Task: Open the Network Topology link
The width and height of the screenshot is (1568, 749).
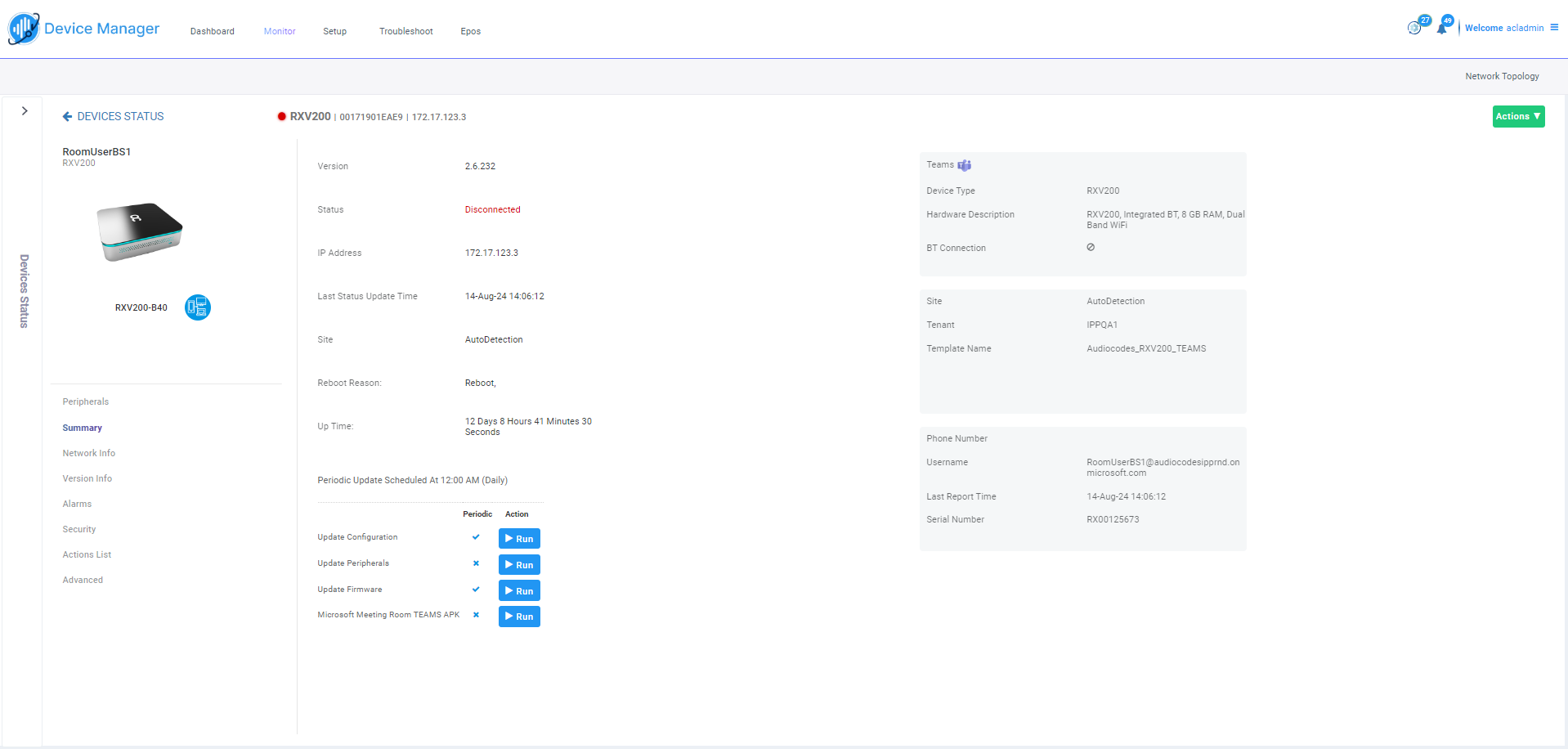Action: pyautogui.click(x=1502, y=76)
